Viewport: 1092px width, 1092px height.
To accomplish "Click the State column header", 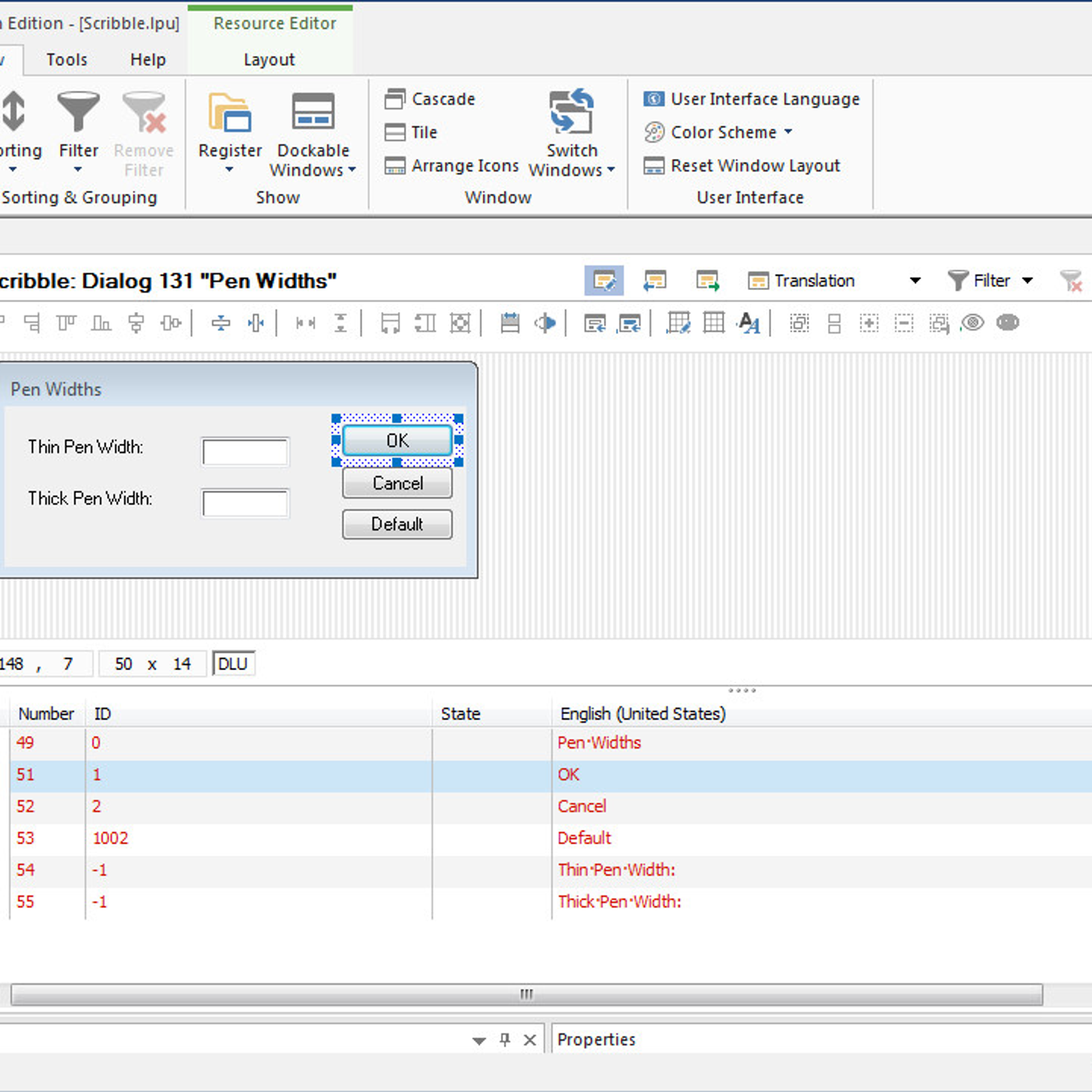I will (x=491, y=714).
